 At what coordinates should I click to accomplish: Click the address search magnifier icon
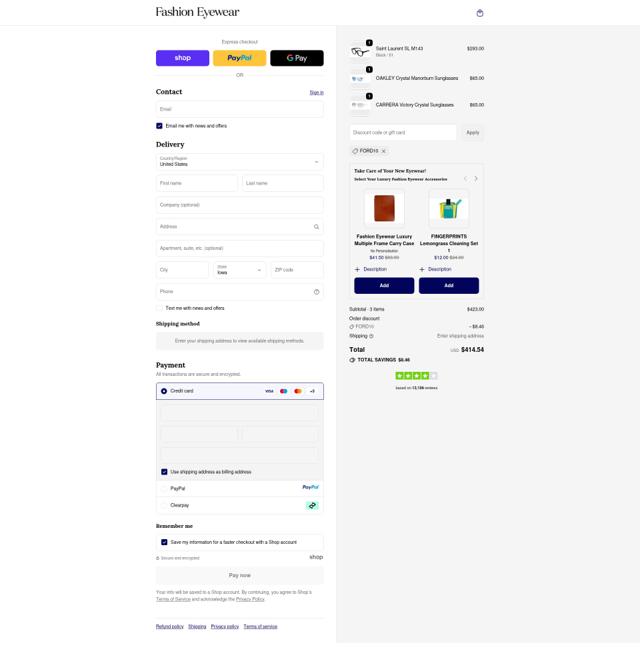coord(316,227)
